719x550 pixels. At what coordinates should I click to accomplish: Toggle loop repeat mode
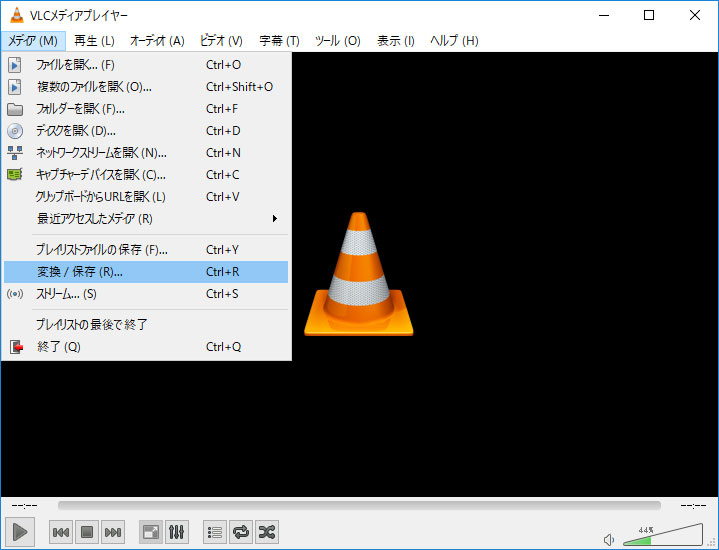240,533
